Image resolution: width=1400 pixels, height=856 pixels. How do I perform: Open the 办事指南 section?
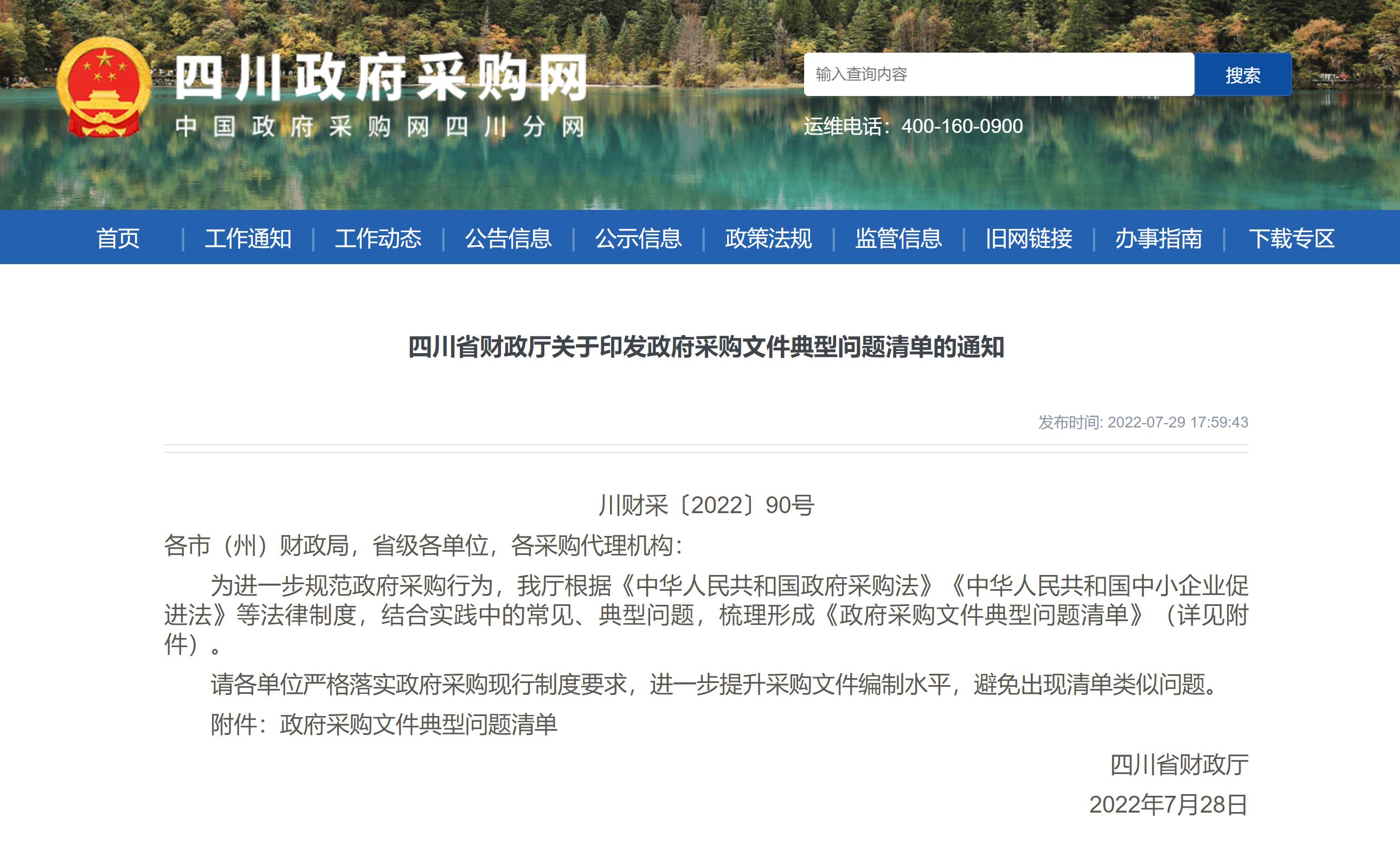pos(1159,238)
